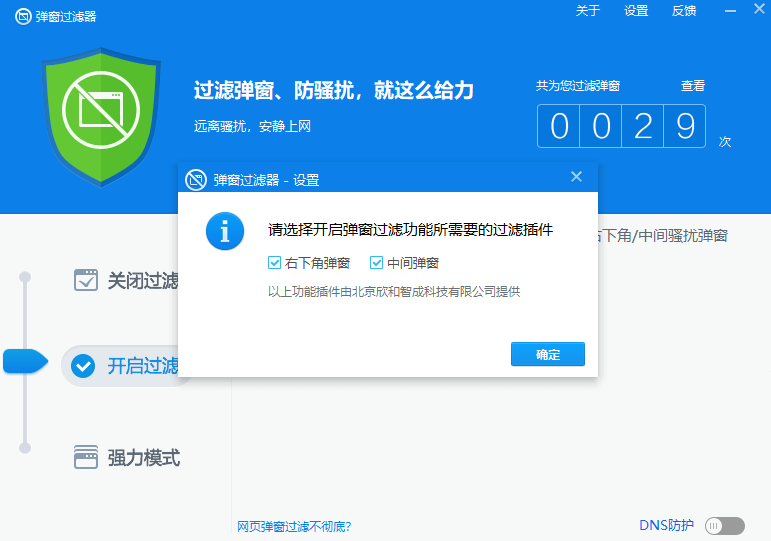771x541 pixels.
Task: Uncheck the 中间弹窗 checkbox
Action: pyautogui.click(x=377, y=263)
